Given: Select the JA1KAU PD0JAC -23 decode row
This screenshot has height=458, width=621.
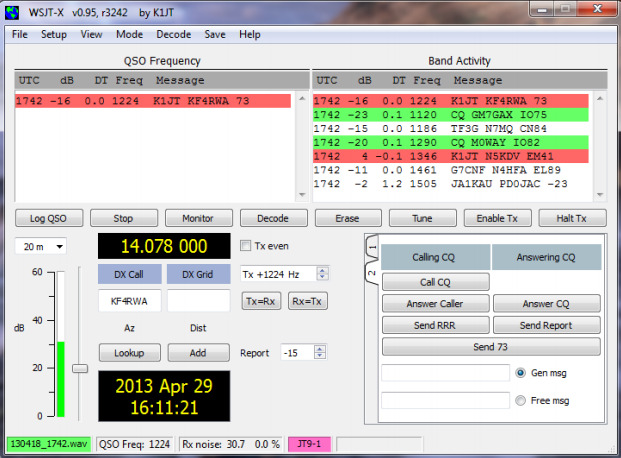Looking at the screenshot, I should [x=451, y=184].
